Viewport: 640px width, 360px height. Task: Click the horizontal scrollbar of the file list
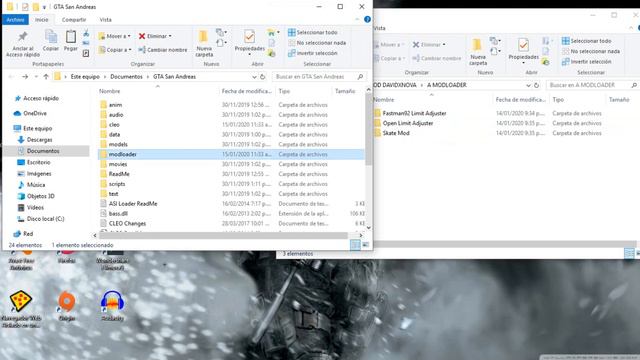pos(223,235)
